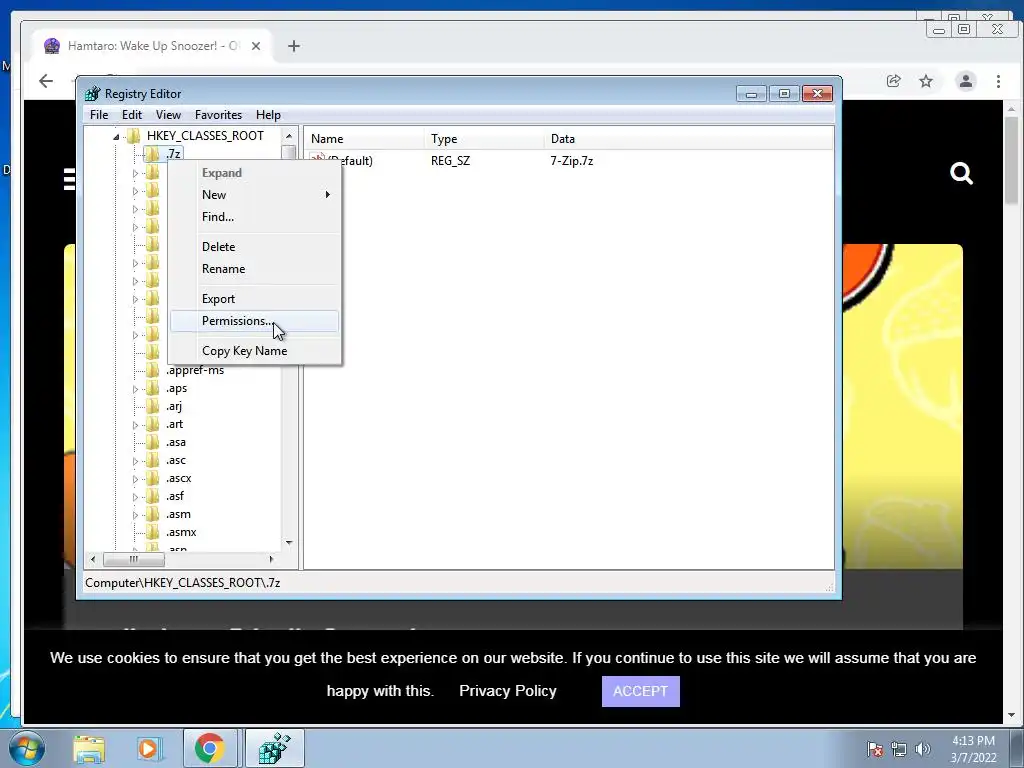Click the Type column header
The width and height of the screenshot is (1024, 768).
(484, 139)
